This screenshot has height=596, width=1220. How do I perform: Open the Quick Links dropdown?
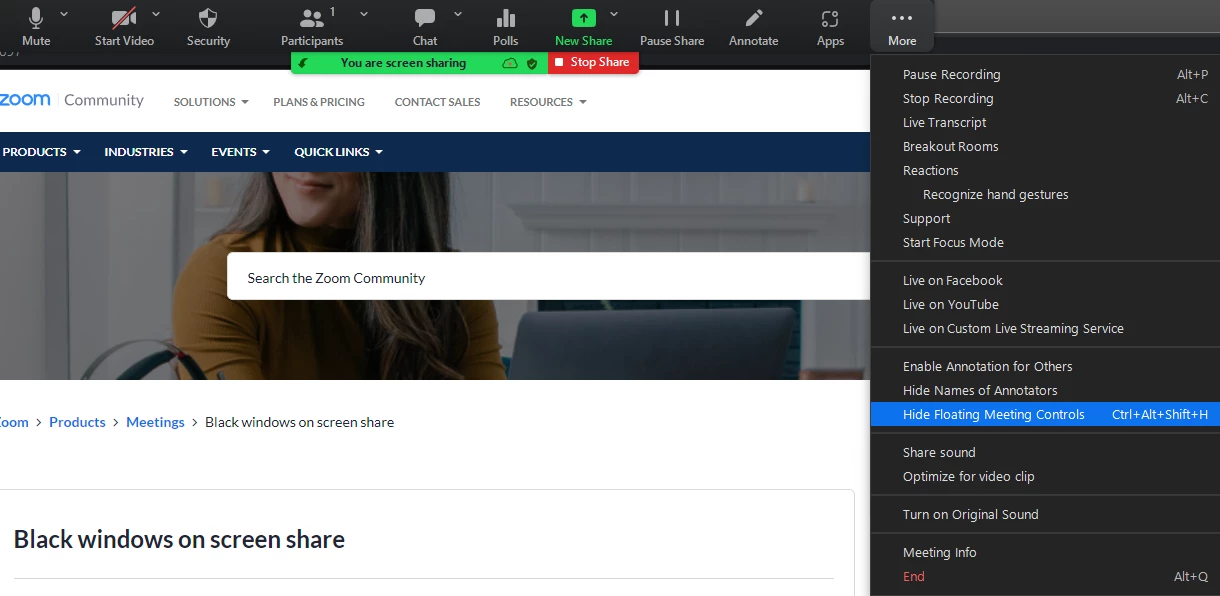(338, 152)
